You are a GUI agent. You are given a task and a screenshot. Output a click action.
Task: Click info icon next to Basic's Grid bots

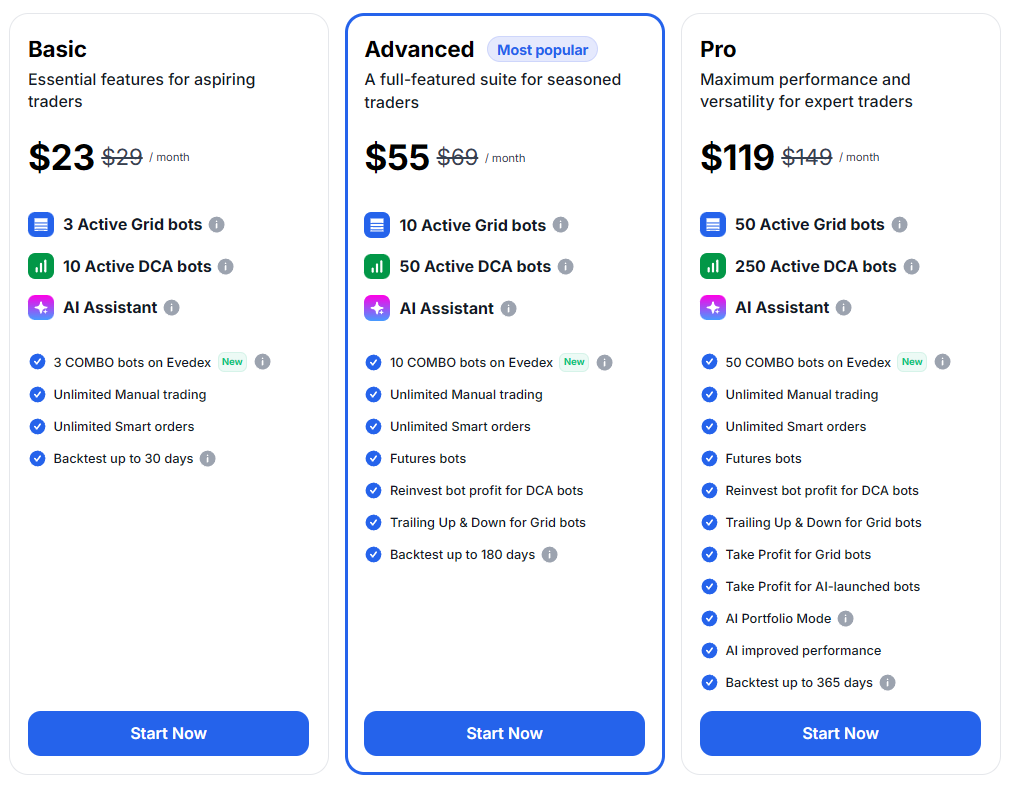217,225
